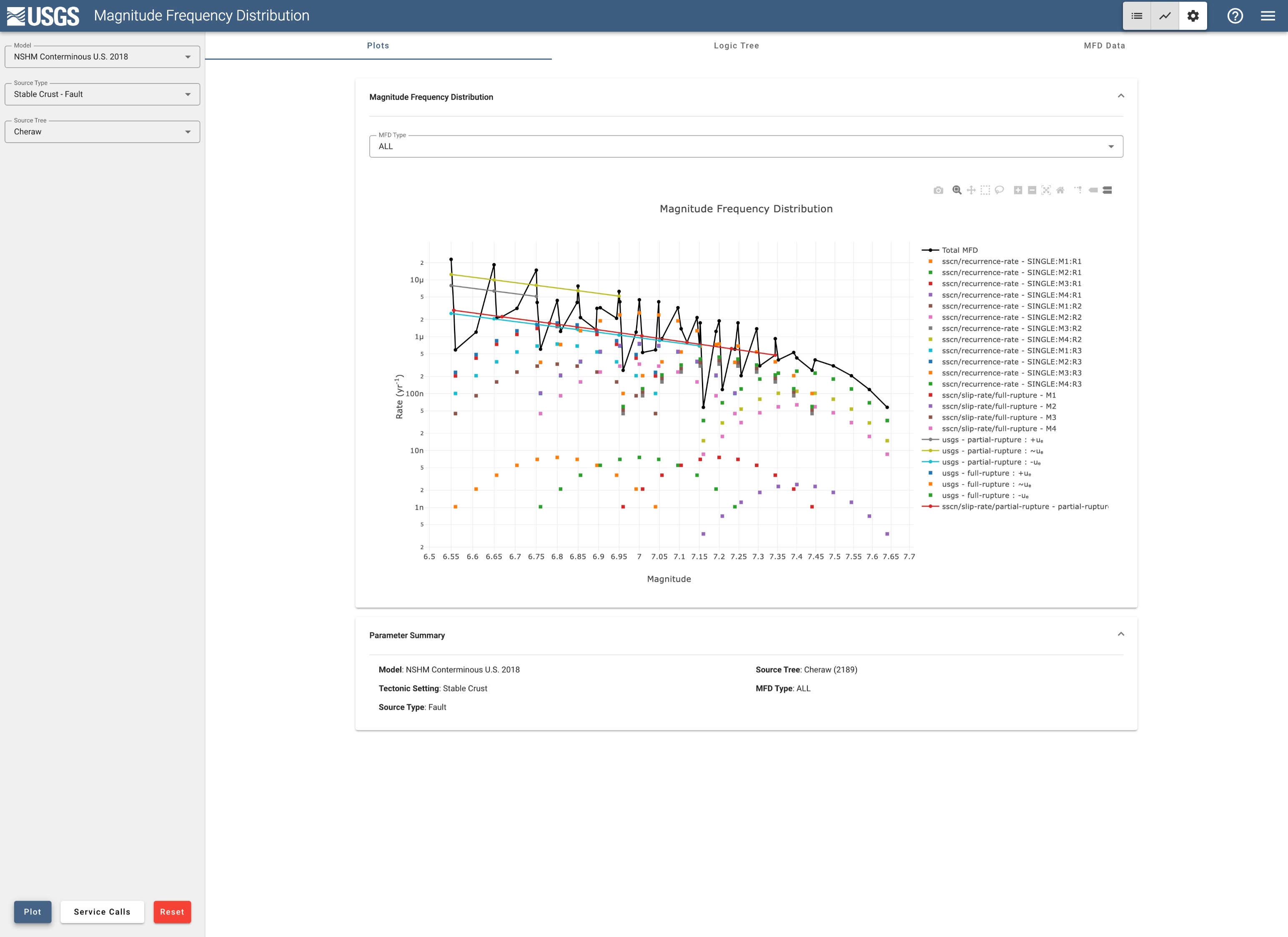Open the help question mark icon

pyautogui.click(x=1235, y=16)
